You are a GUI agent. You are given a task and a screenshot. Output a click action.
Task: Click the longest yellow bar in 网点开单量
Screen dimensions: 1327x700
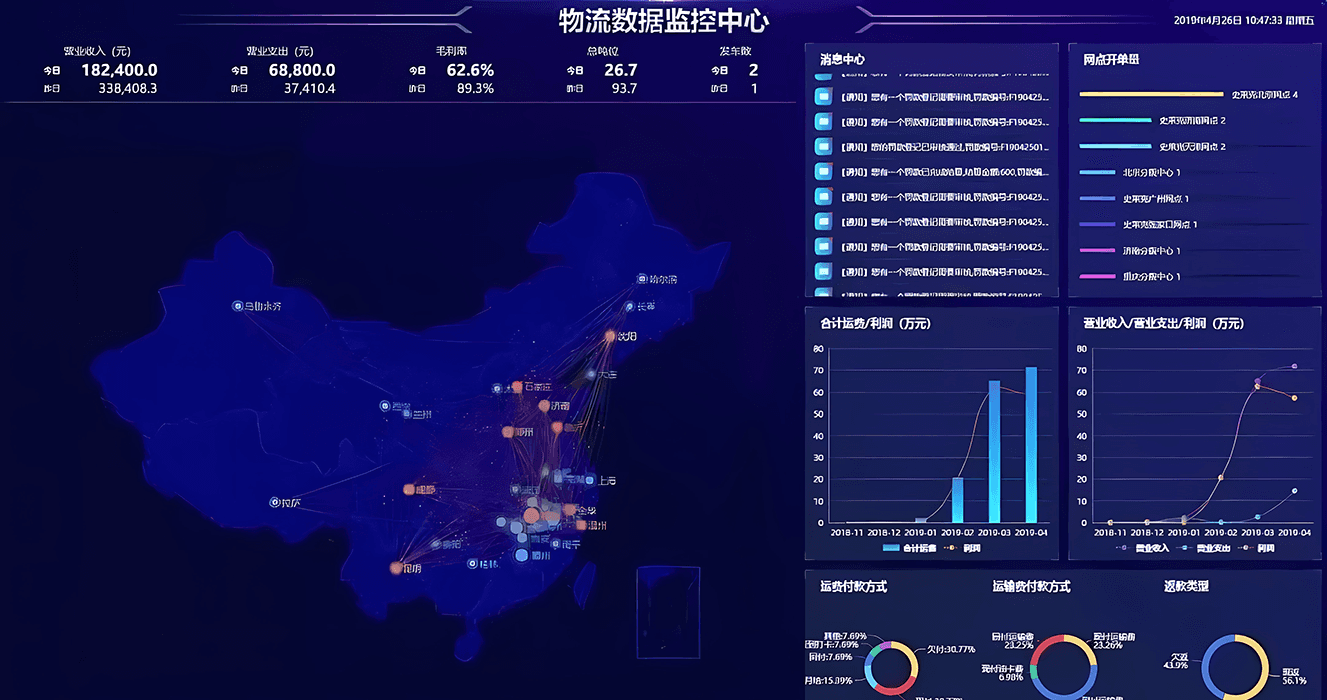[x=1151, y=94]
